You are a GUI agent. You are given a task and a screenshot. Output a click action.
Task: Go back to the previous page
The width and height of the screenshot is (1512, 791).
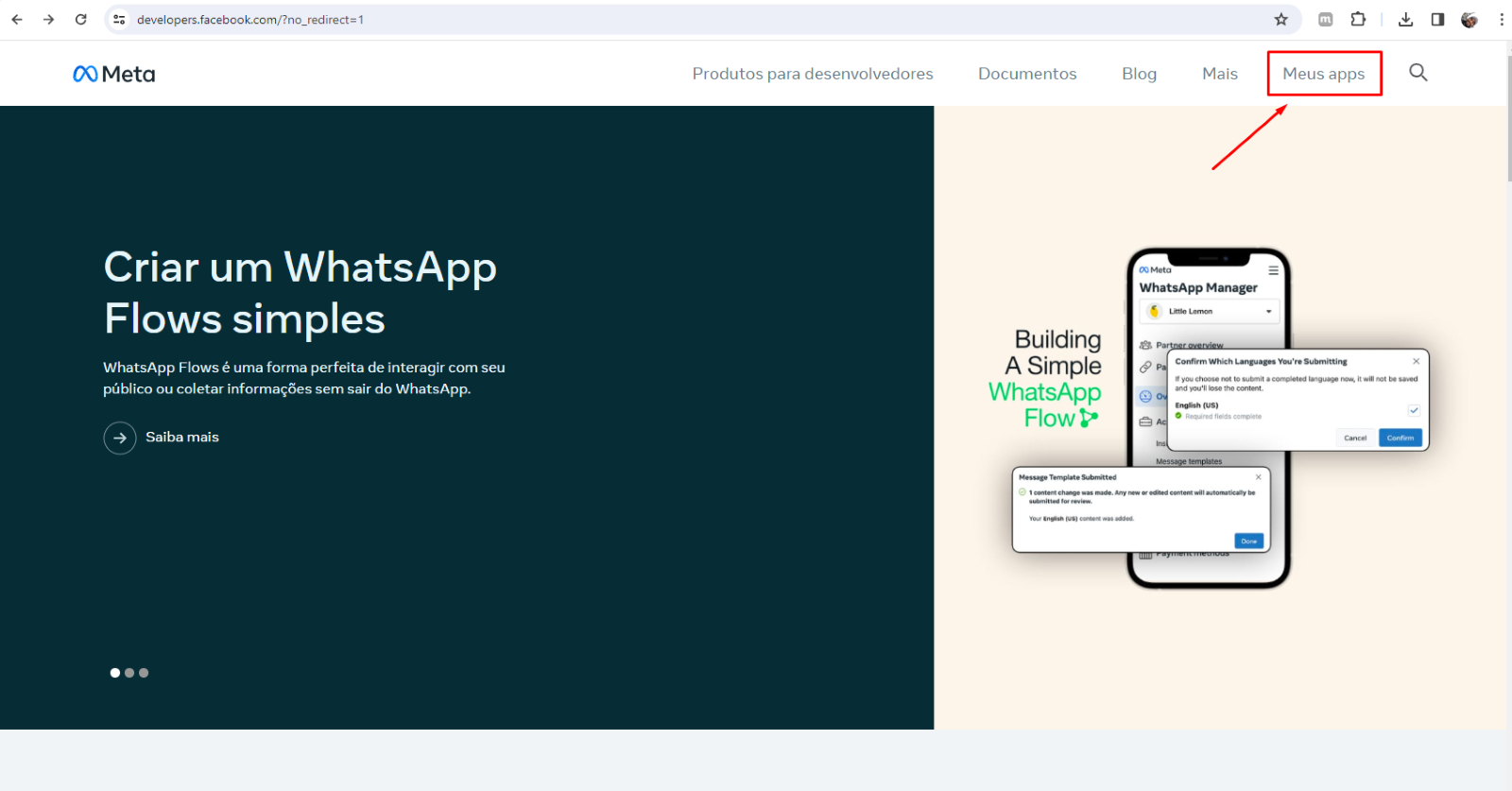coord(17,19)
